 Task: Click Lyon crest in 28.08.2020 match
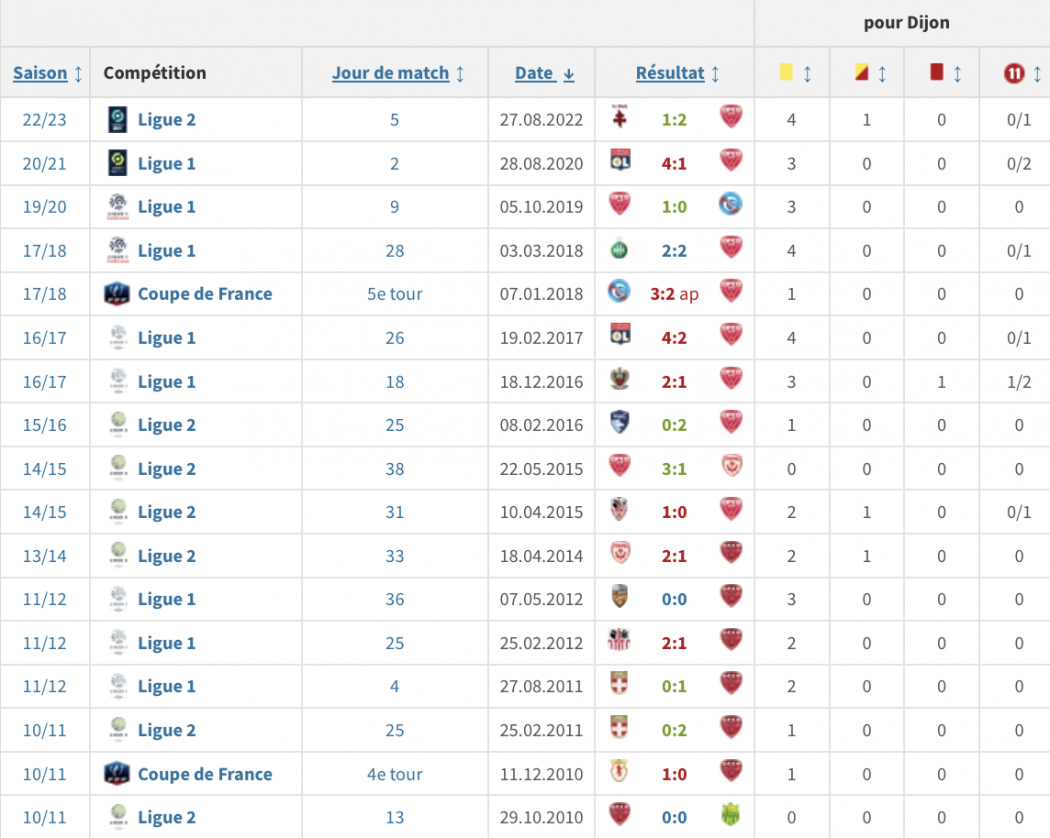point(620,160)
